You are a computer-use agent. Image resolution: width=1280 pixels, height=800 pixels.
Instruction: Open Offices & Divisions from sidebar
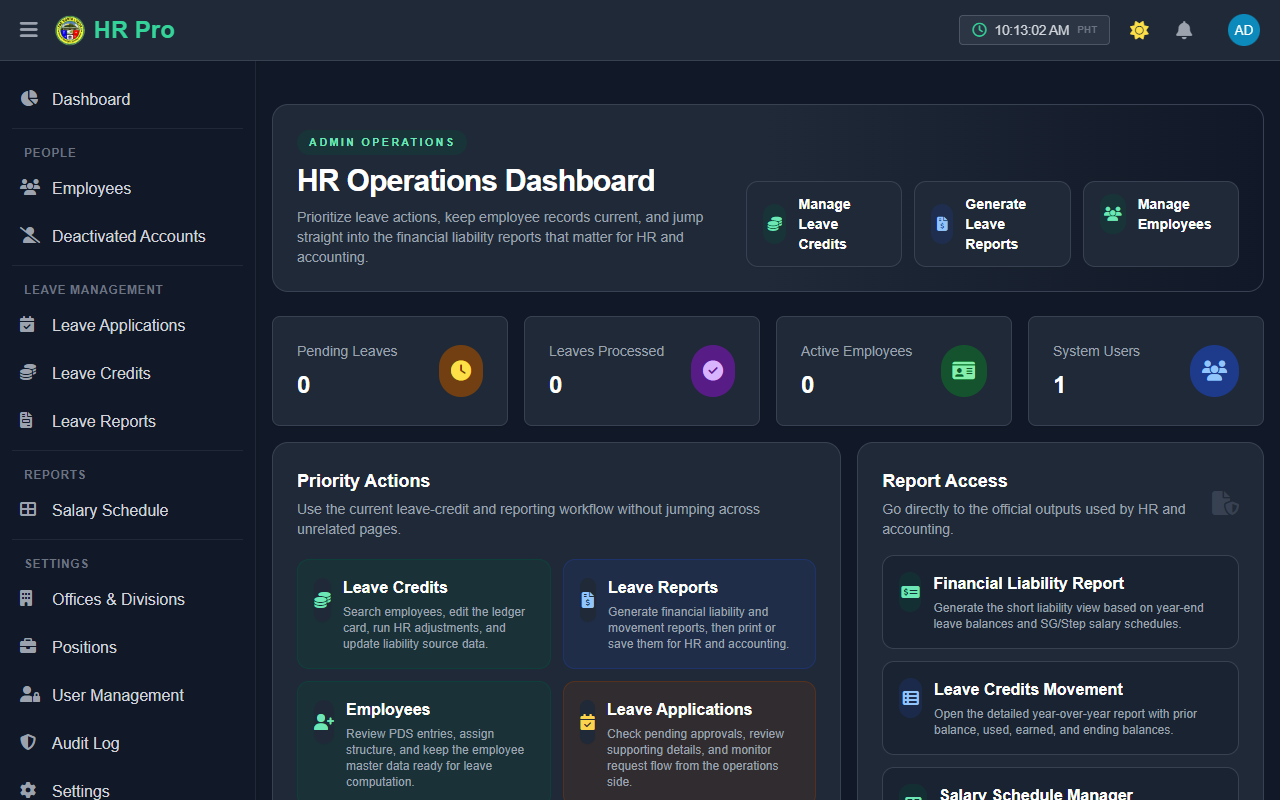[128, 599]
